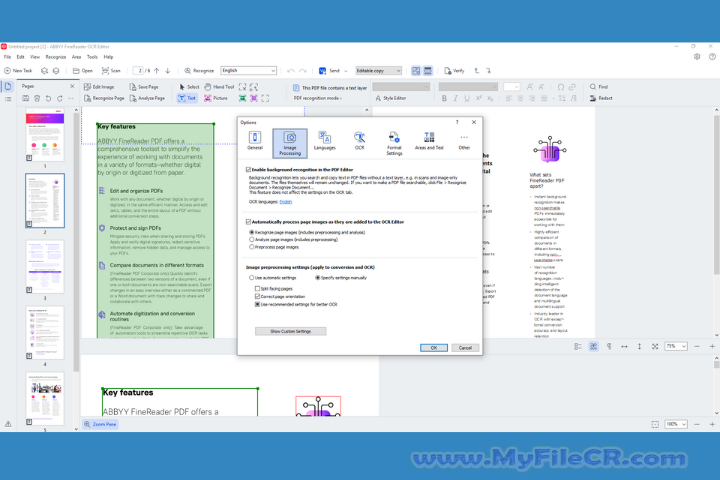This screenshot has width=720, height=480.
Task: Click the Scan toolbar button
Action: [x=111, y=71]
